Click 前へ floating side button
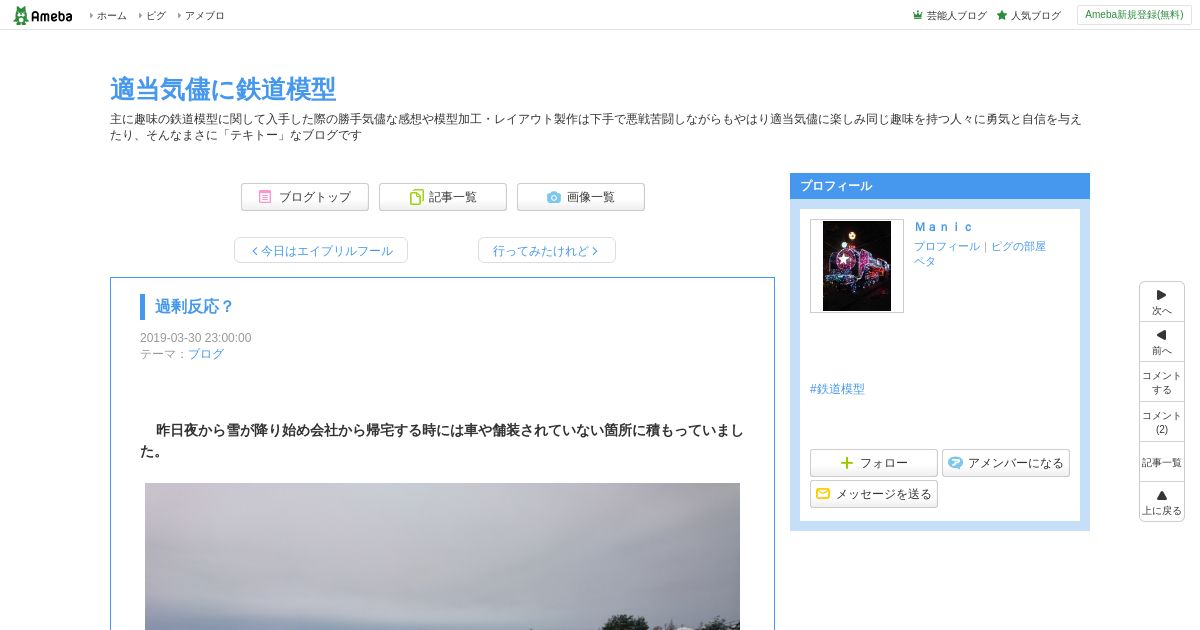Image resolution: width=1200 pixels, height=630 pixels. point(1162,342)
